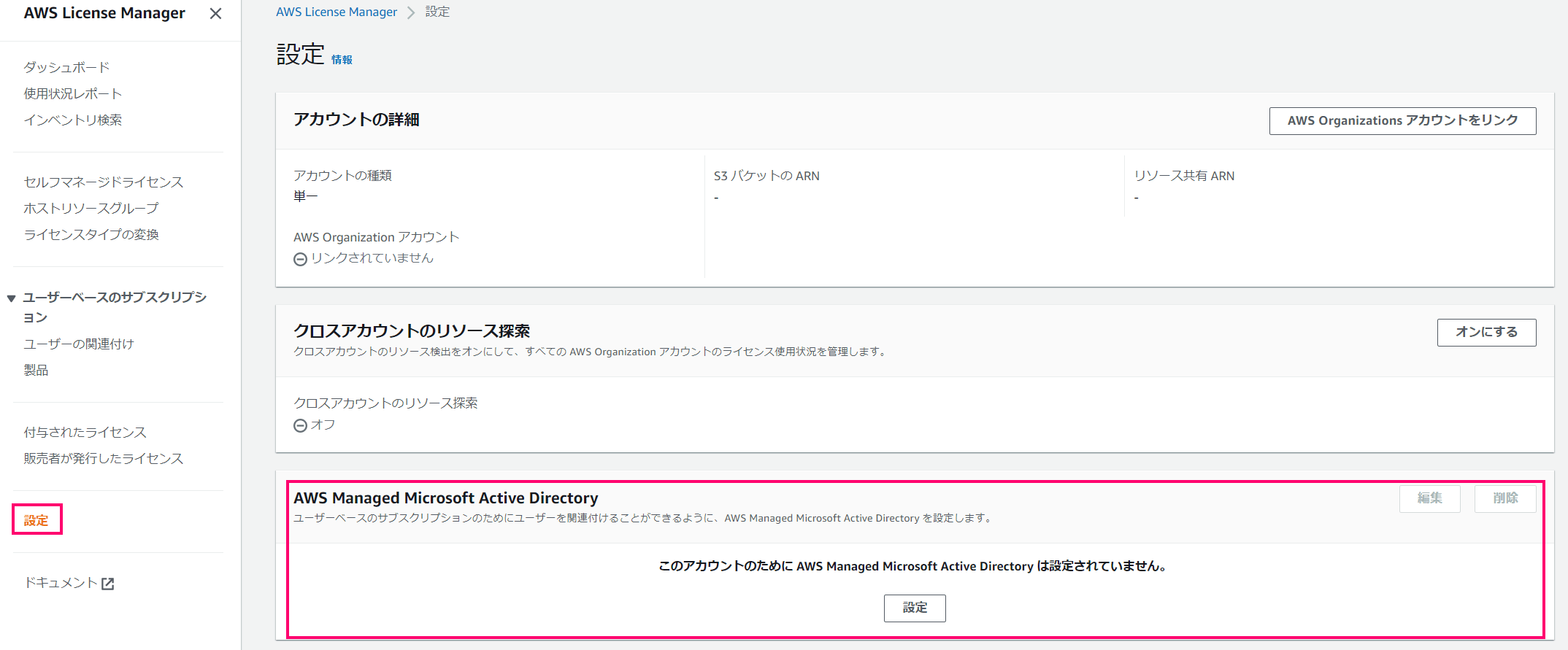
Task: Open ライセンスタイプの変換
Action: coord(91,234)
